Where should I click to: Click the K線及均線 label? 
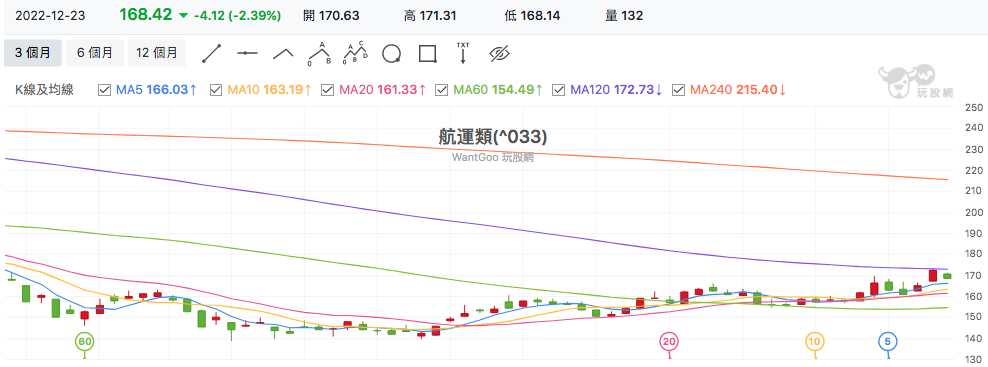[x=44, y=90]
